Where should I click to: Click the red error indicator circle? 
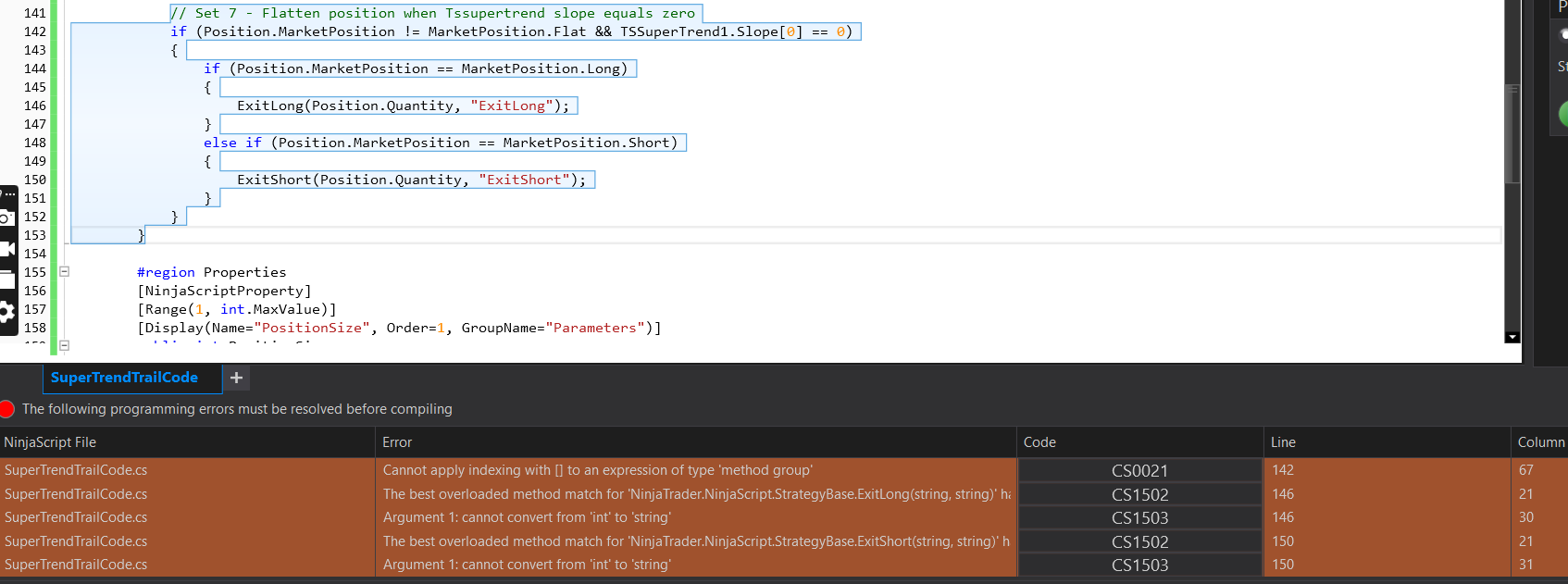[6, 409]
